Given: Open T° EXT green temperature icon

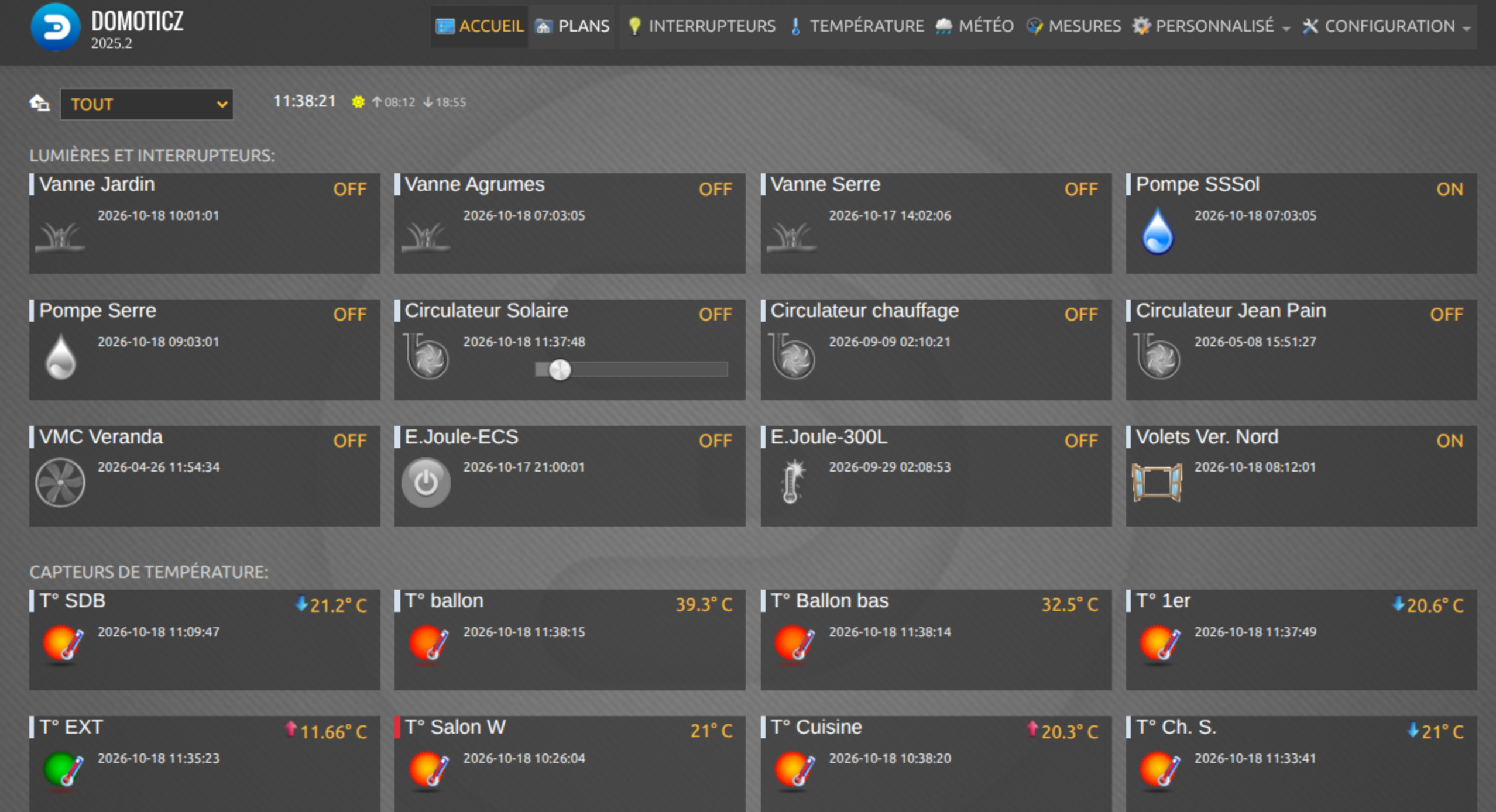Looking at the screenshot, I should tap(63, 770).
